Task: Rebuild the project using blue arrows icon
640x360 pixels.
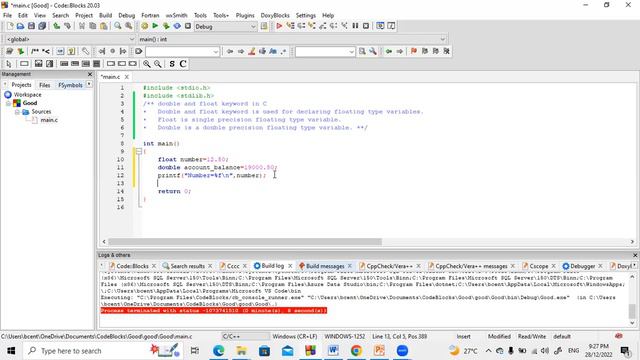Action: click(x=177, y=26)
